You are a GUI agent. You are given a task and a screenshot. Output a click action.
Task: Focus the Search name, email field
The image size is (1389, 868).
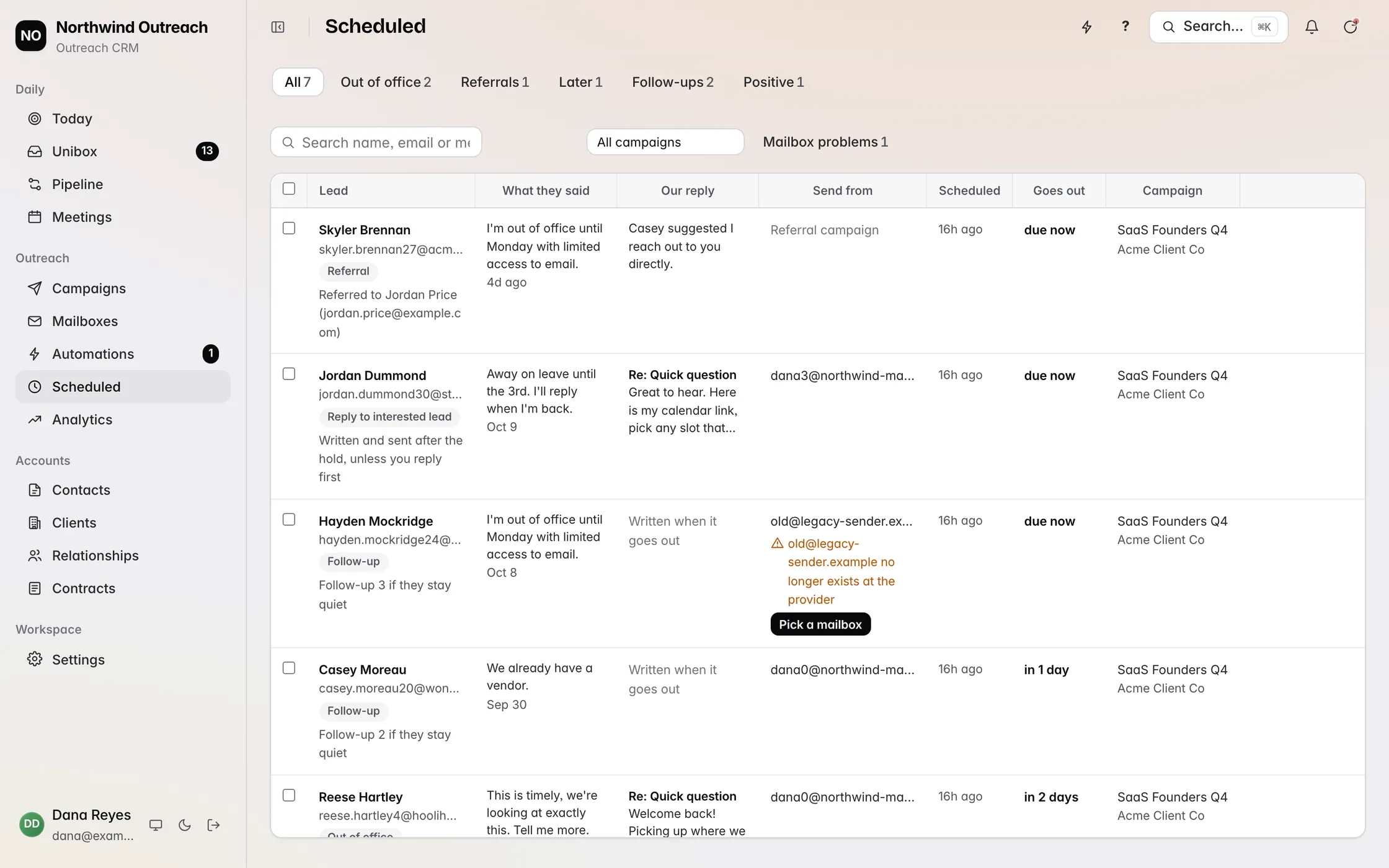point(376,143)
